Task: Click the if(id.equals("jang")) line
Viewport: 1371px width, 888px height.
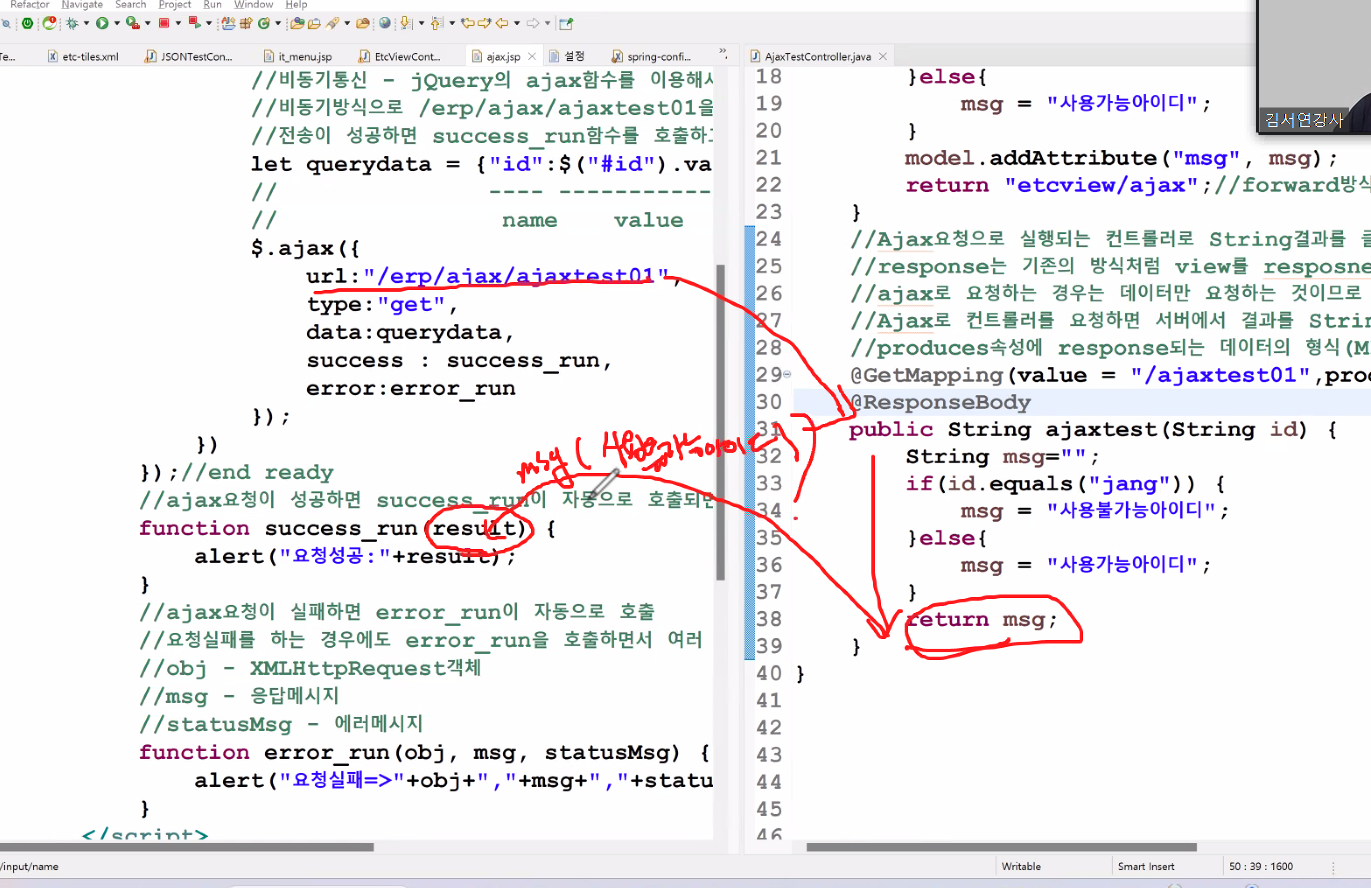Action: [1065, 484]
